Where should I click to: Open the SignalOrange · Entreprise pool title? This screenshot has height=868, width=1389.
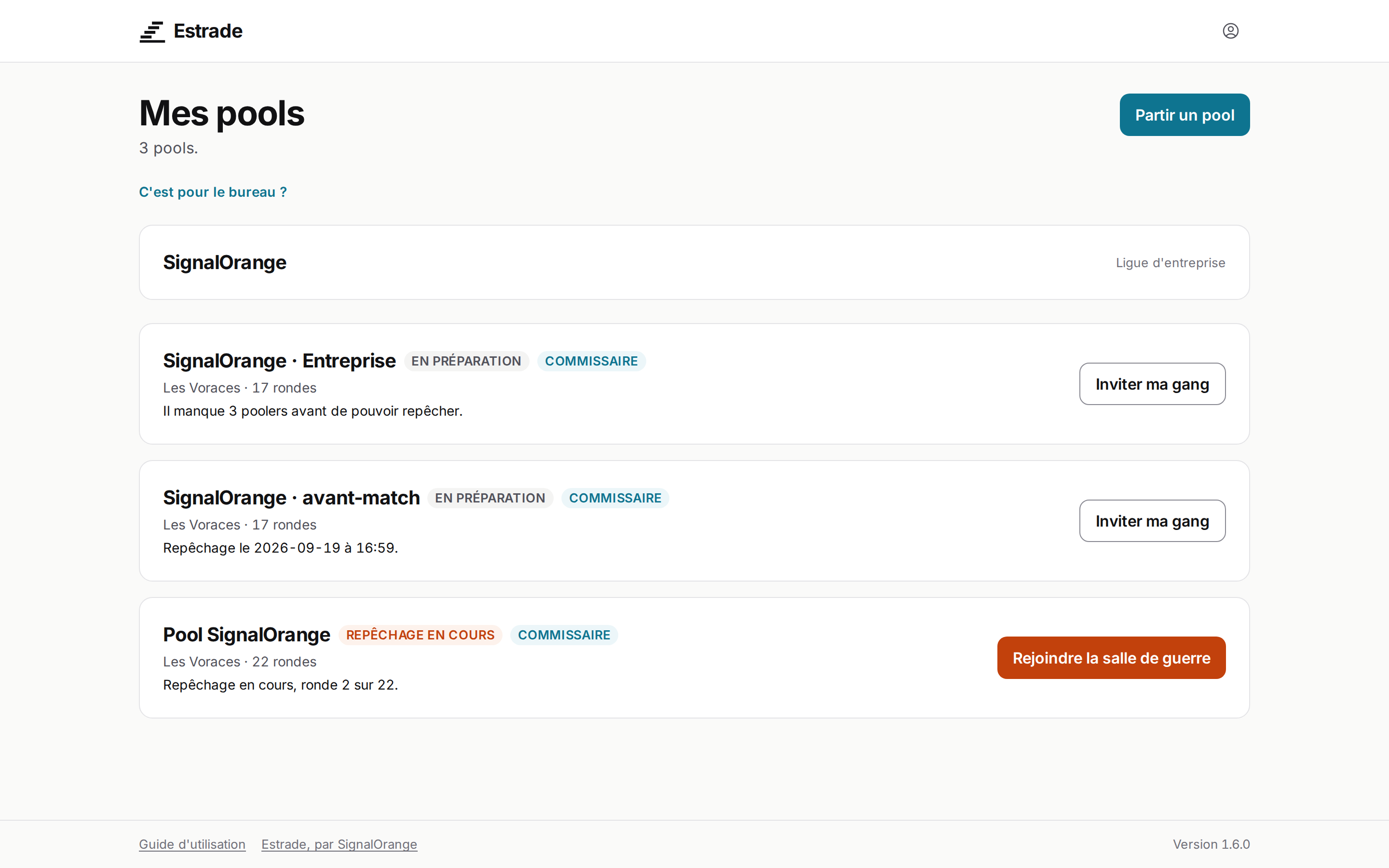click(x=280, y=361)
